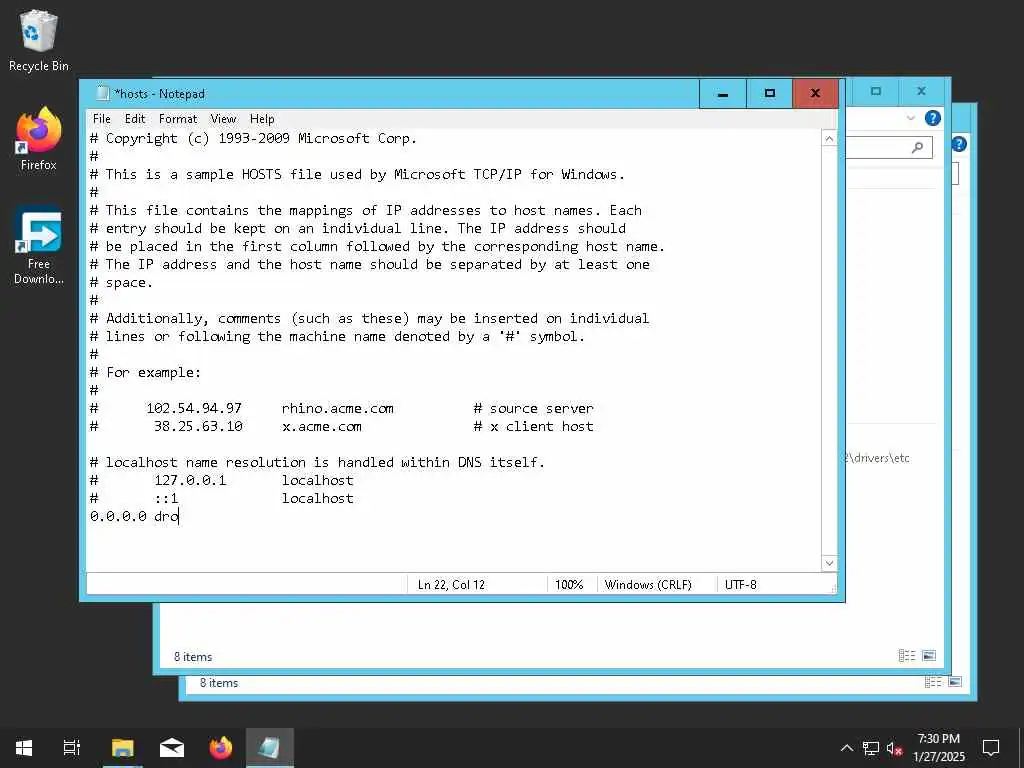Maximize the hosts Notepad window
This screenshot has width=1024, height=768.
769,93
